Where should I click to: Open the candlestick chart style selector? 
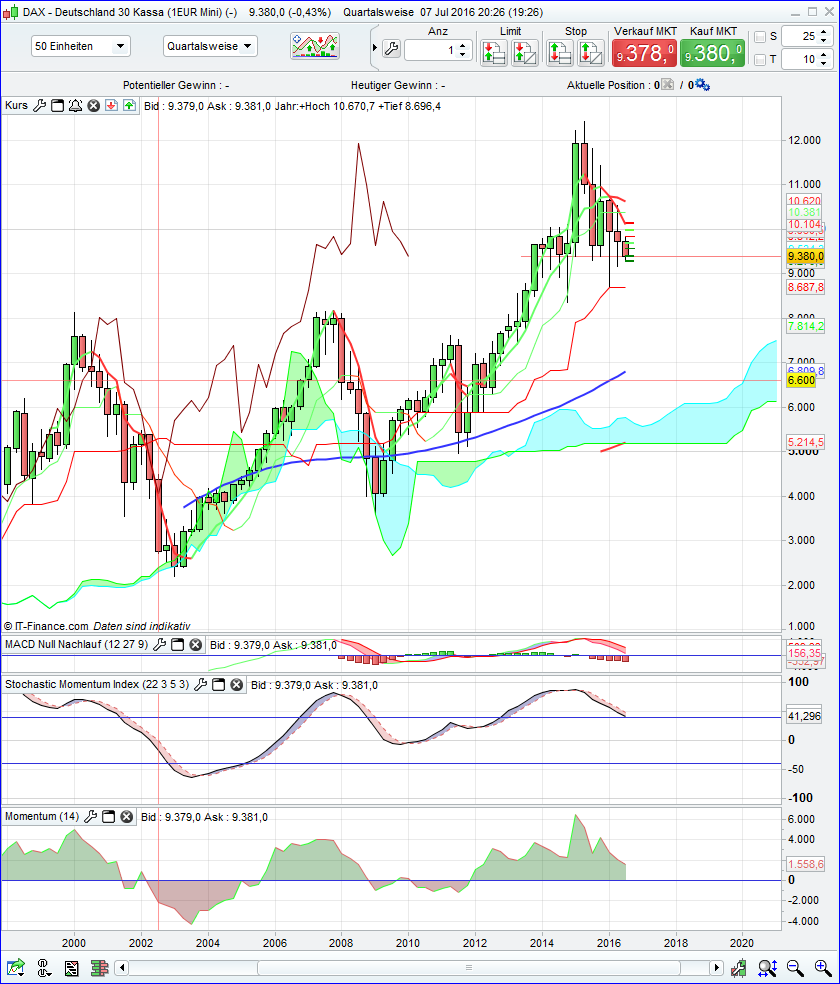[313, 46]
